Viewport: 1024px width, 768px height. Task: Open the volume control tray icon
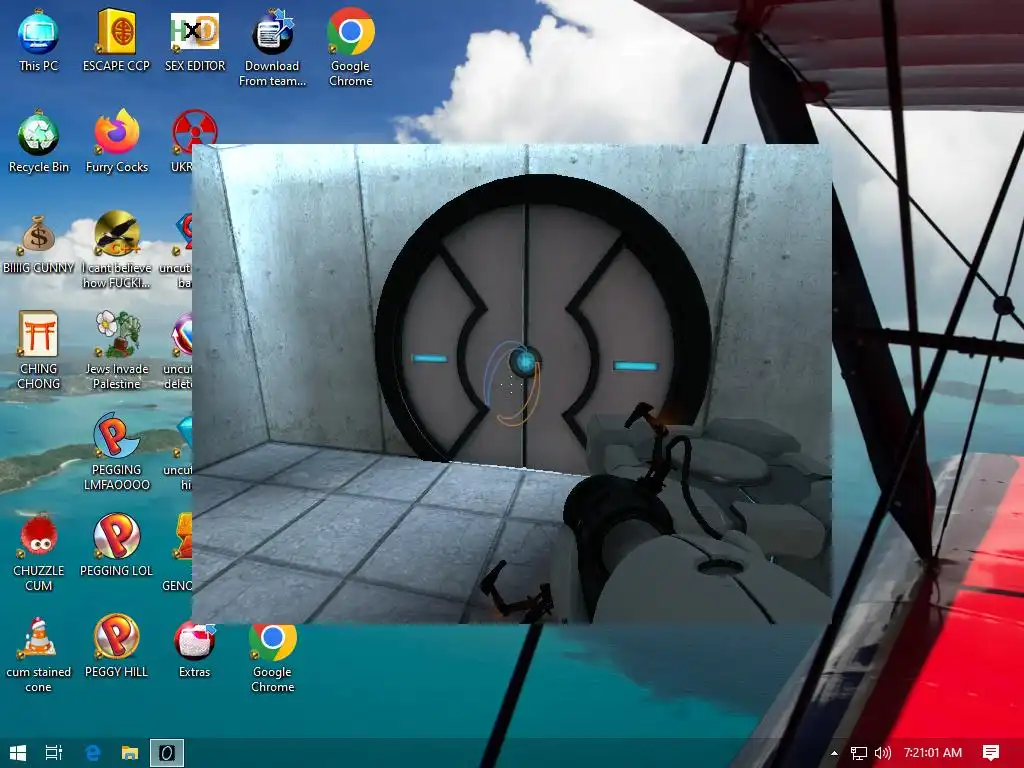pos(882,753)
